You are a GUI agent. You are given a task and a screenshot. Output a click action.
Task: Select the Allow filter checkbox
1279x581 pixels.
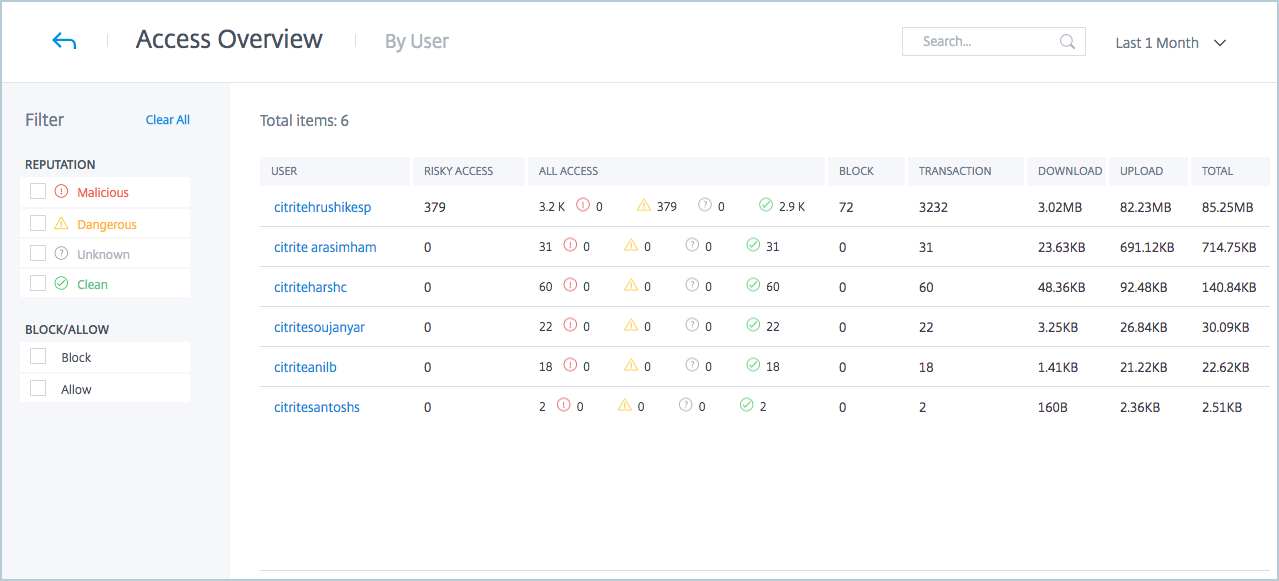point(38,389)
